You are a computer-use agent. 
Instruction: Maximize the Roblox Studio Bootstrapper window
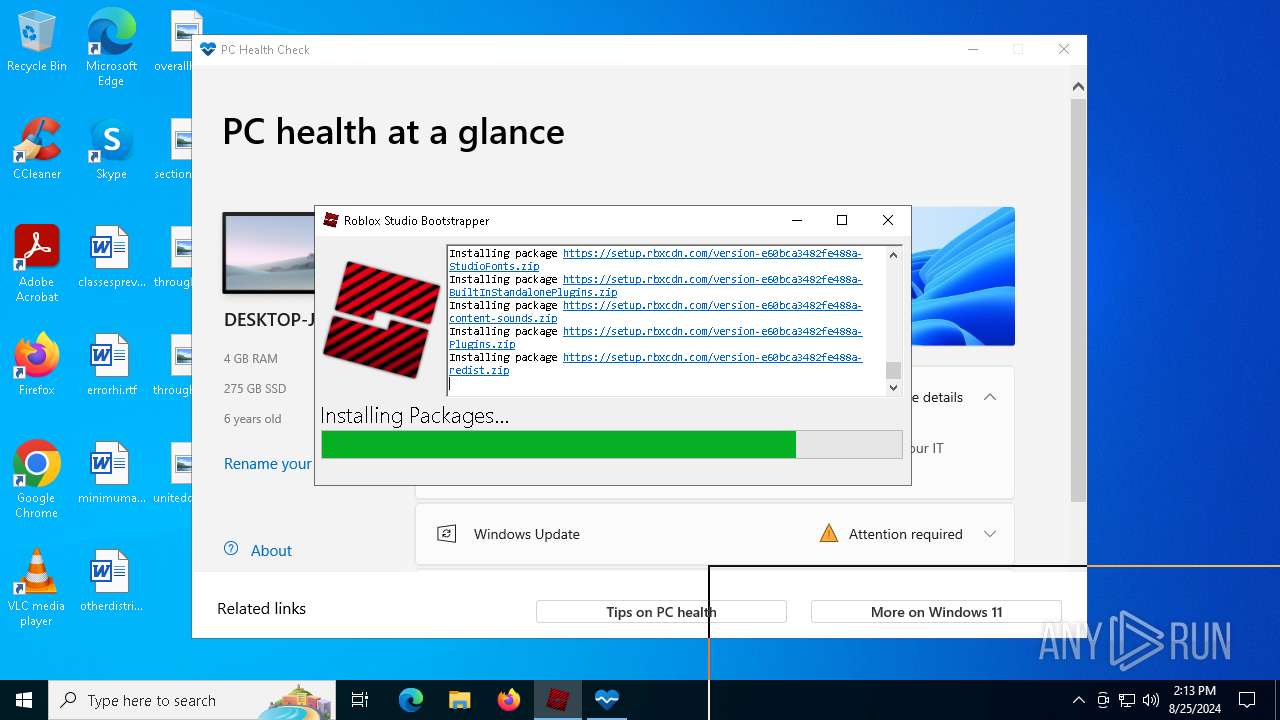(842, 220)
